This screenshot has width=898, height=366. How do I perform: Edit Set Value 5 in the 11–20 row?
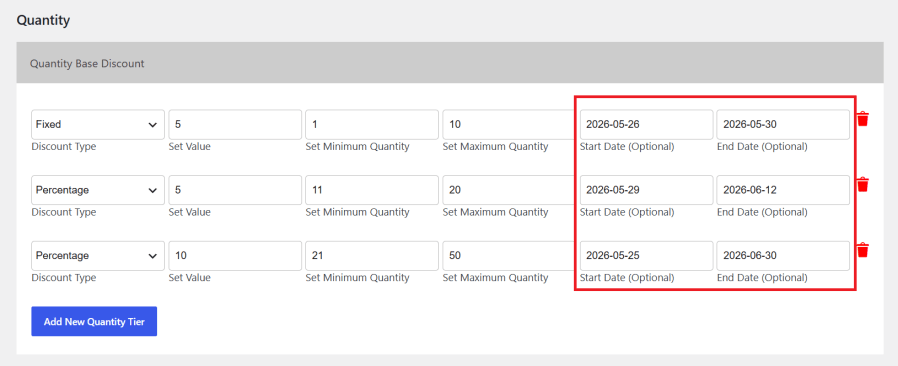tap(235, 190)
